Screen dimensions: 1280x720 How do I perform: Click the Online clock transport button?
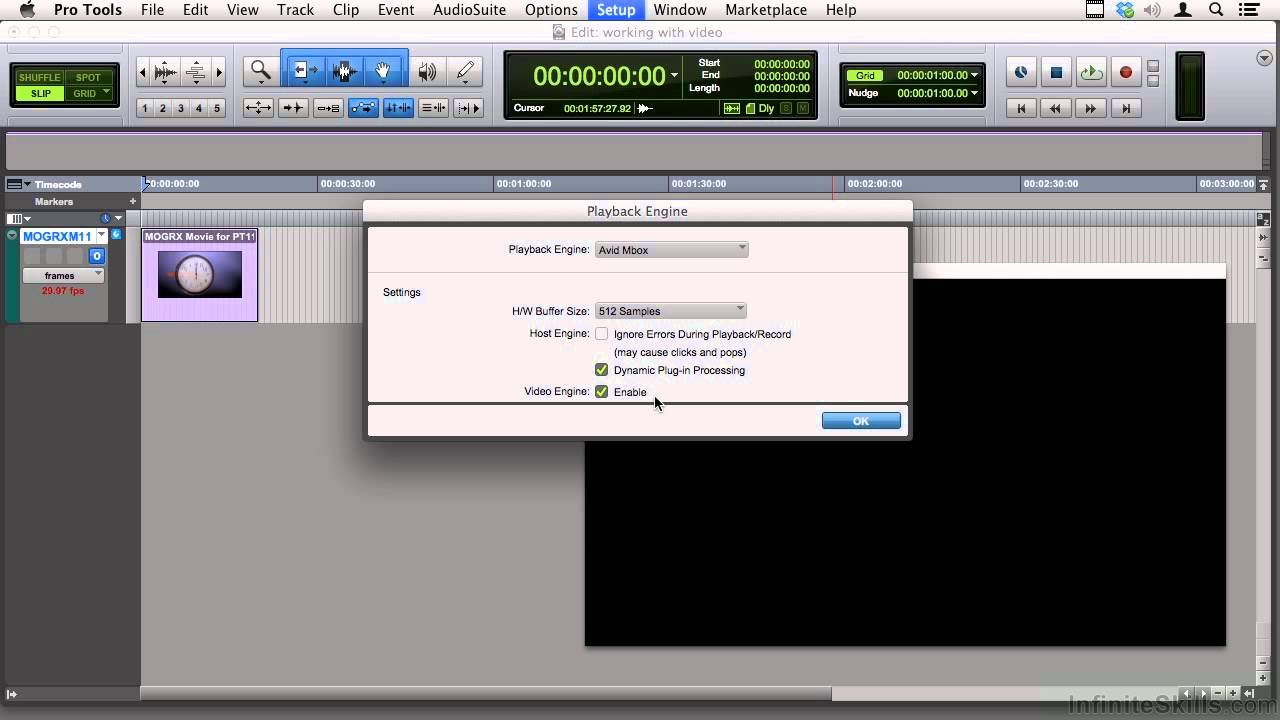1021,73
